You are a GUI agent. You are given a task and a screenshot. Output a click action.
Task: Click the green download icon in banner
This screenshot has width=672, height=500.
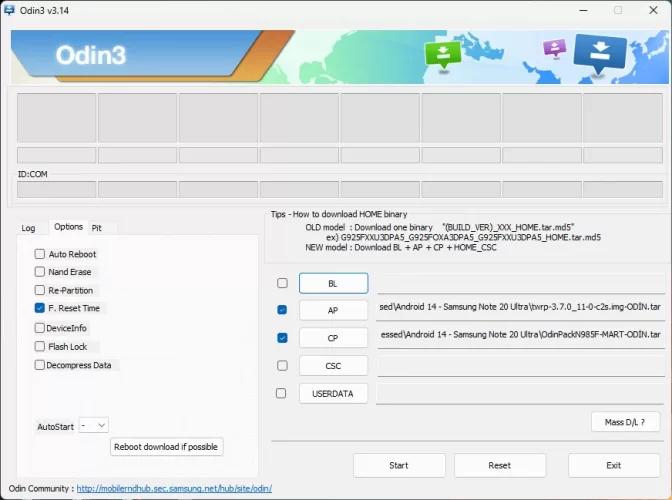point(439,54)
